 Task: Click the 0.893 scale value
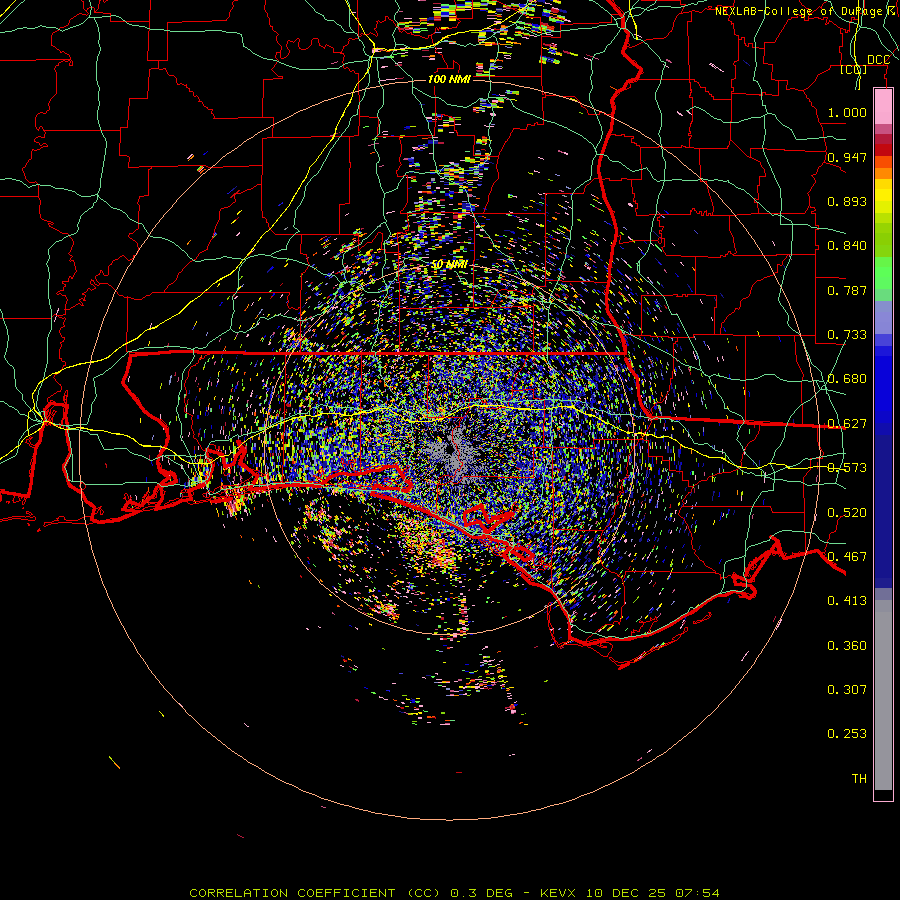coord(847,201)
